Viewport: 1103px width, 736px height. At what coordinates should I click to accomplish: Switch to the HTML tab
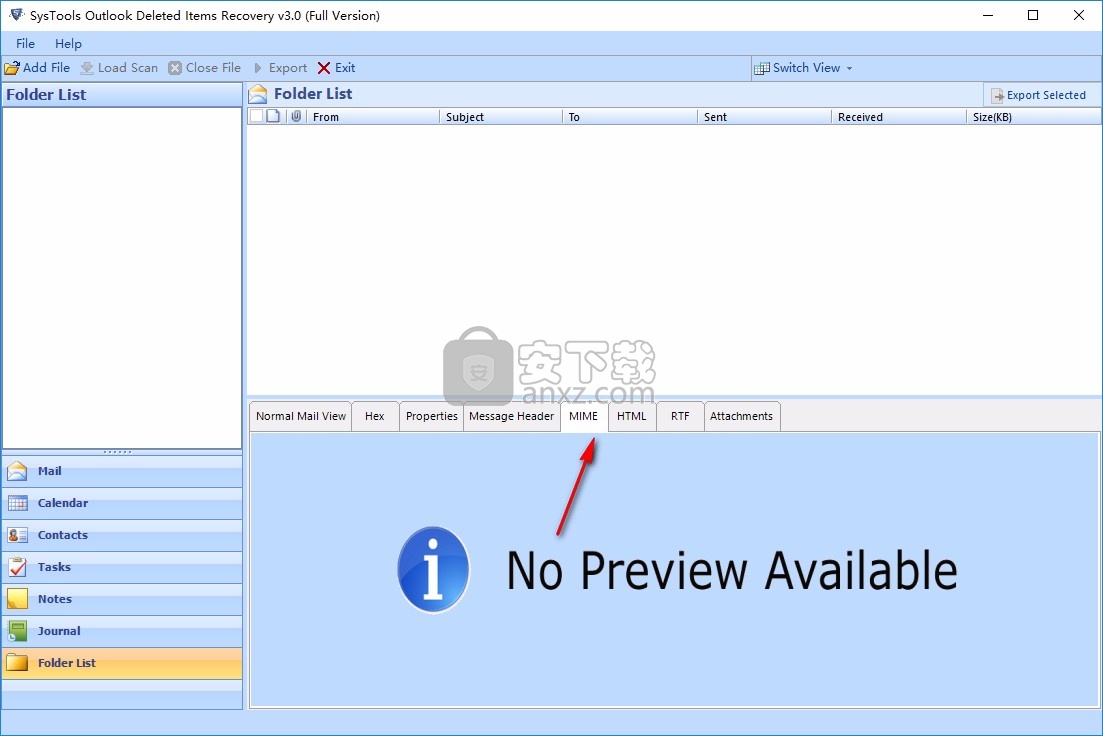pyautogui.click(x=632, y=417)
